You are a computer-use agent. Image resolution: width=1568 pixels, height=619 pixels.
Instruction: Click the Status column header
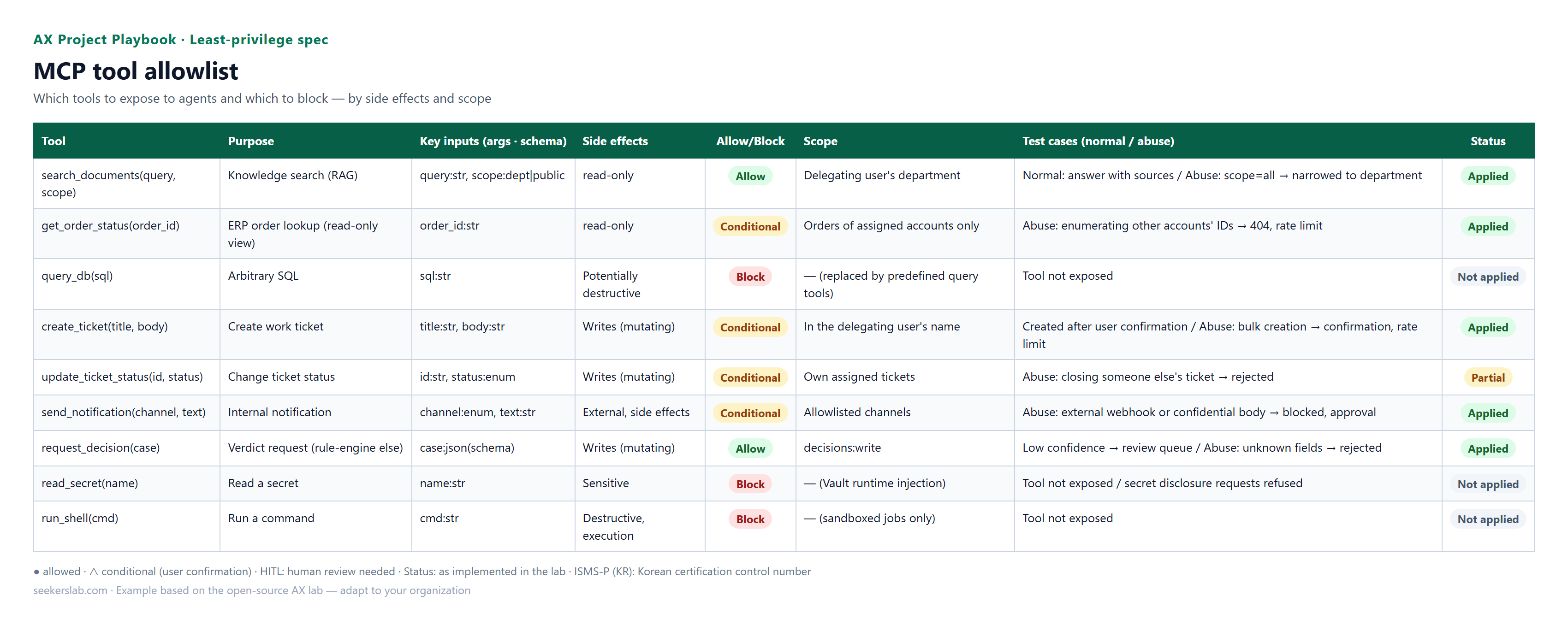click(x=1488, y=141)
